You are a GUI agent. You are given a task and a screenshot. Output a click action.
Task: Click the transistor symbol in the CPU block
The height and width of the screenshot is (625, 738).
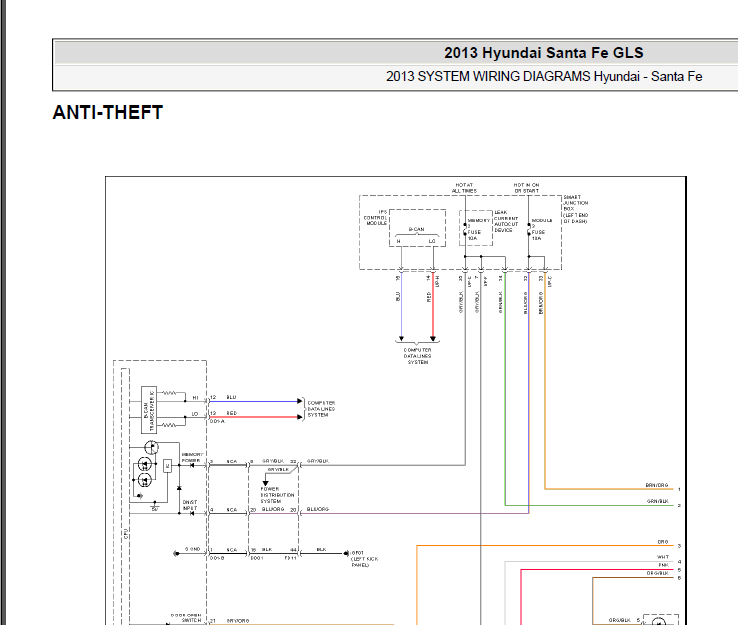(x=151, y=447)
